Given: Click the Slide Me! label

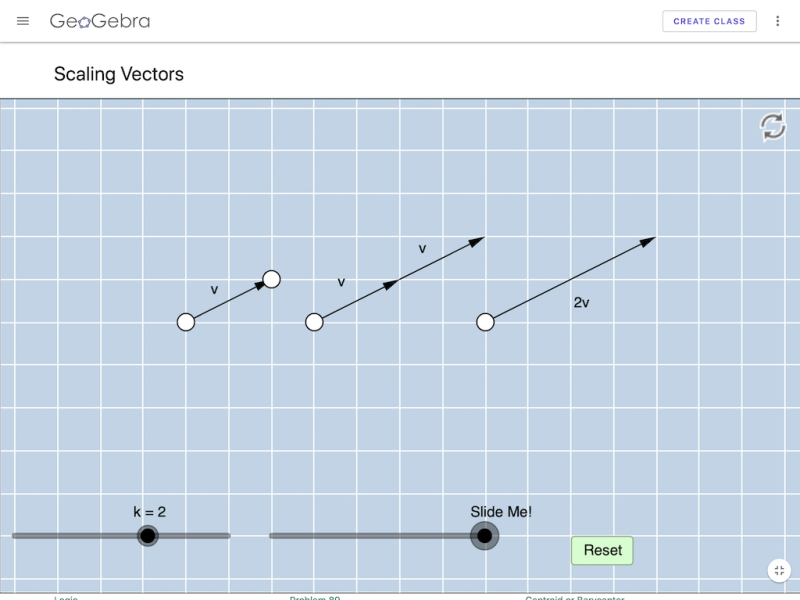Looking at the screenshot, I should pos(502,511).
